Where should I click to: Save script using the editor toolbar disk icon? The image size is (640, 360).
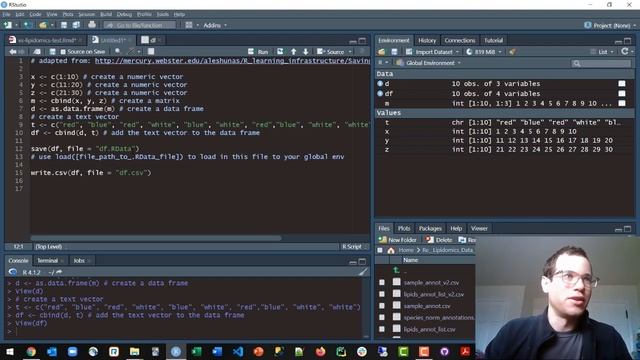coord(52,52)
